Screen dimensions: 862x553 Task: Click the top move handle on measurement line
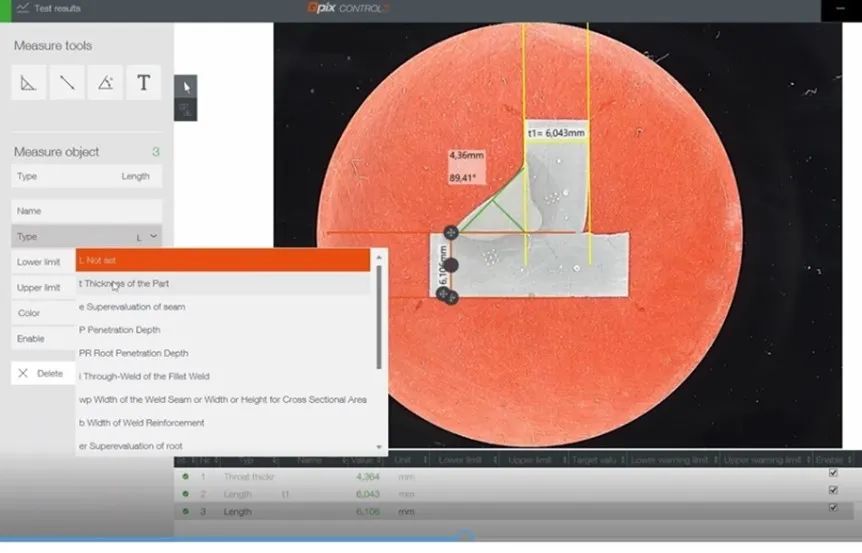pos(451,232)
